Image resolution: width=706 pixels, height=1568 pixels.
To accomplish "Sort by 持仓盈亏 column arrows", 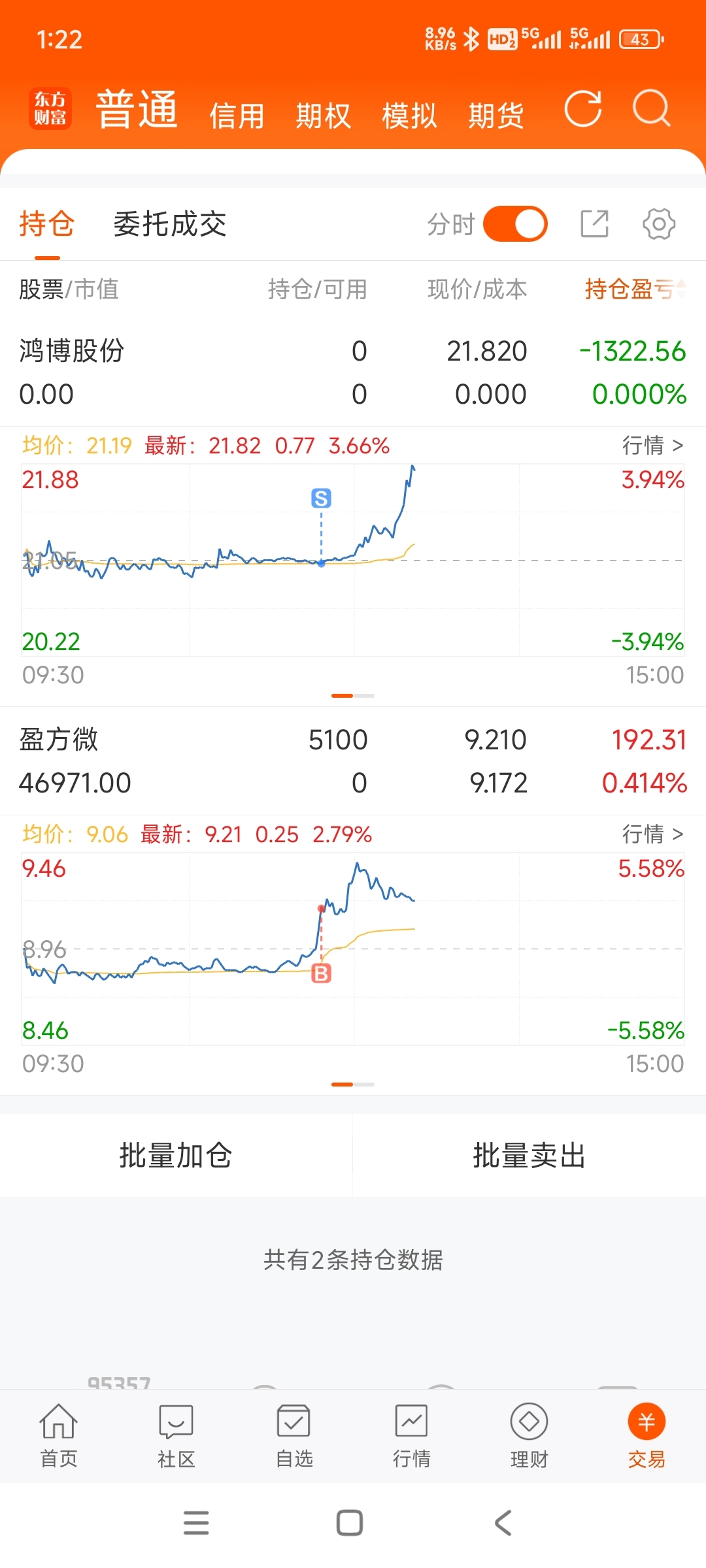I will coord(681,288).
